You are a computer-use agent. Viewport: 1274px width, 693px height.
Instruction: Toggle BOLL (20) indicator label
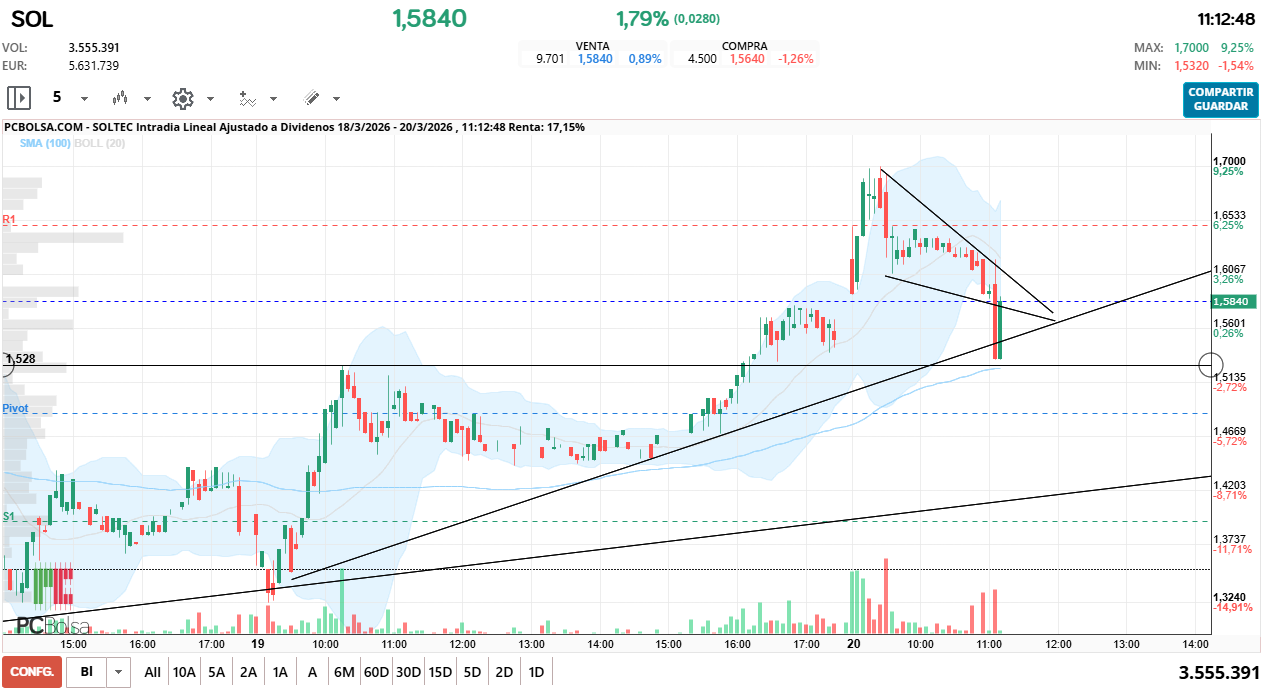point(100,144)
